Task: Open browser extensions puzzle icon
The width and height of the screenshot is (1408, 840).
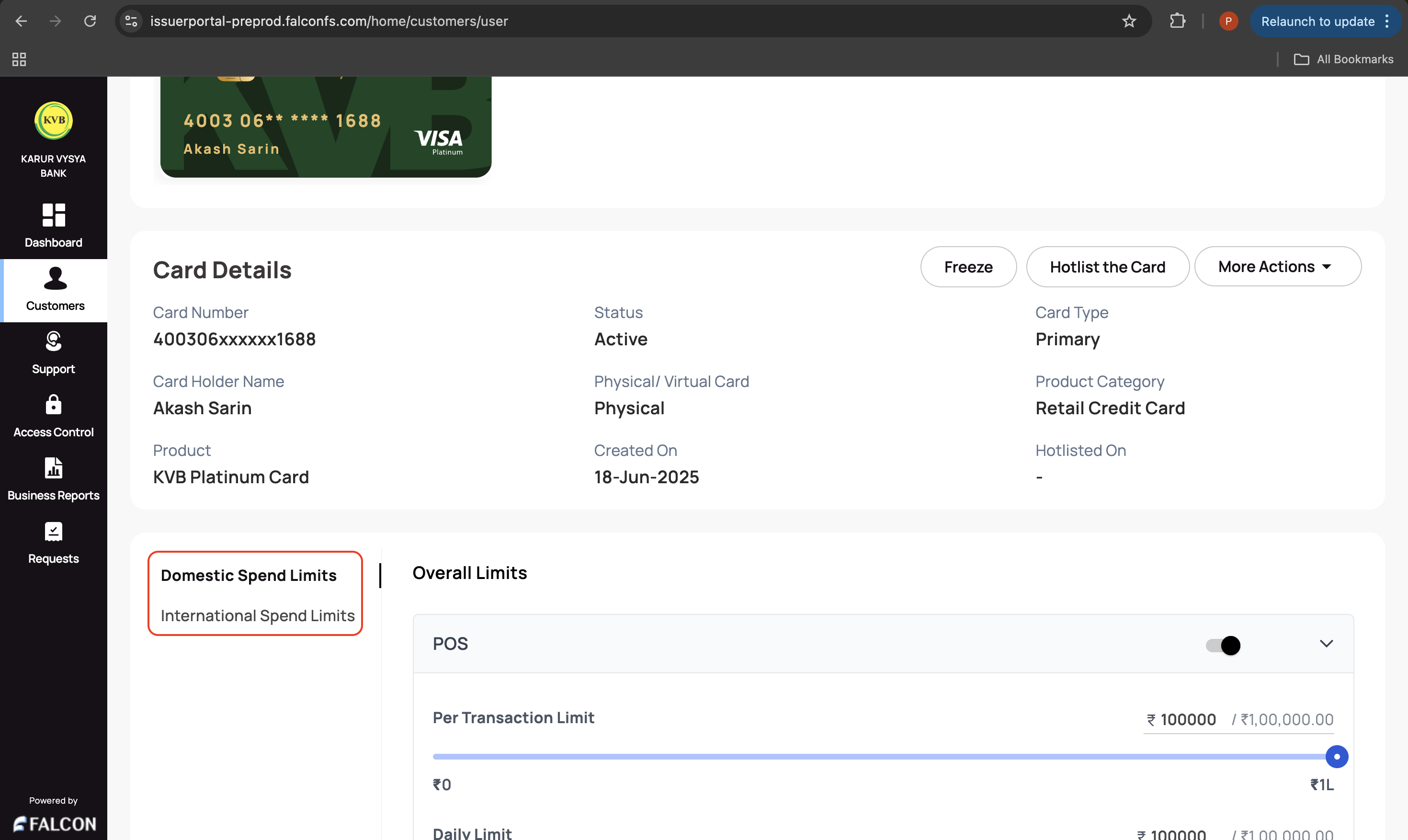Action: click(x=1177, y=22)
